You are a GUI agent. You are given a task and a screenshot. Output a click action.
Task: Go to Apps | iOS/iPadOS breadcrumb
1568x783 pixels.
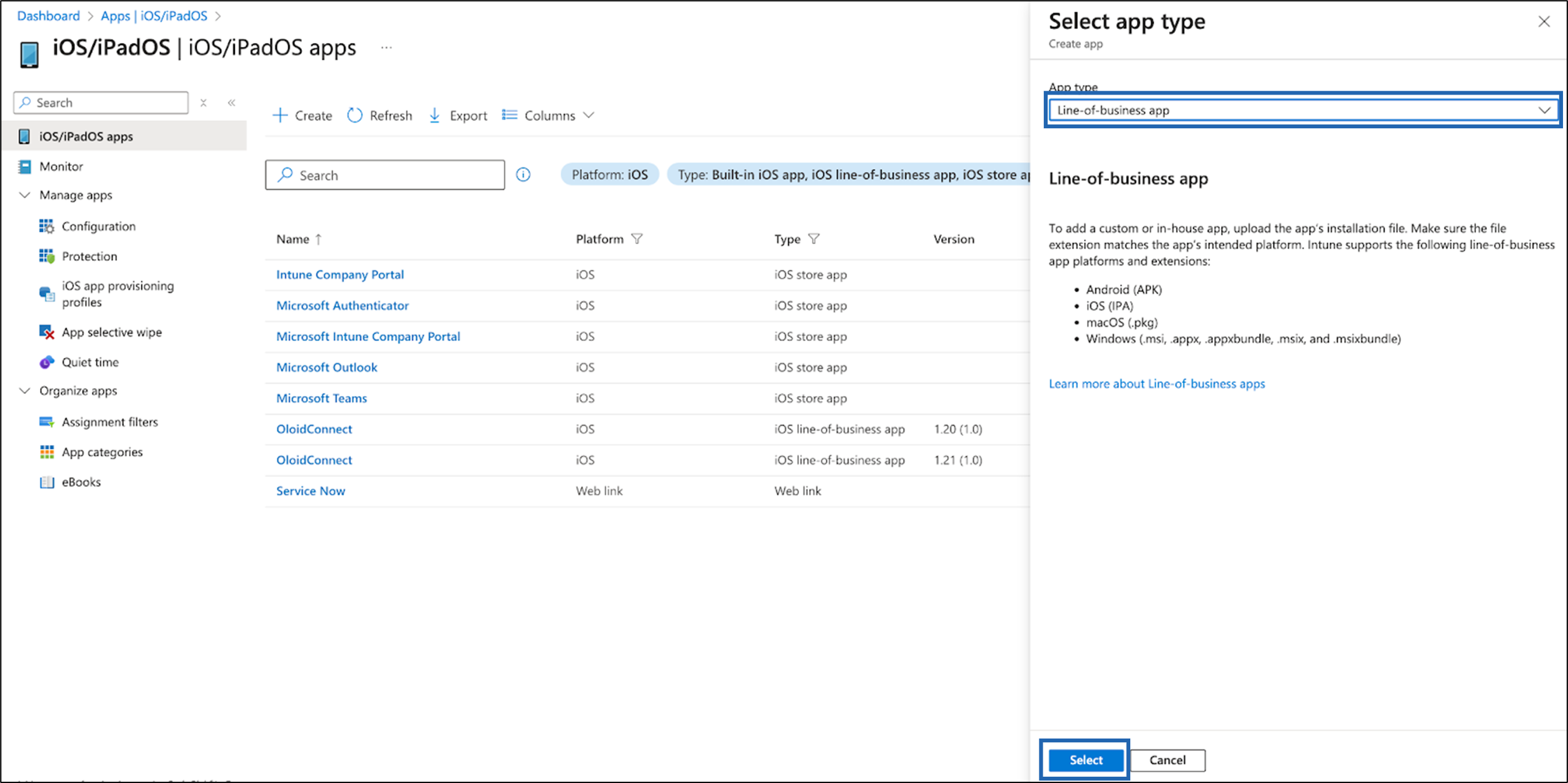(154, 16)
